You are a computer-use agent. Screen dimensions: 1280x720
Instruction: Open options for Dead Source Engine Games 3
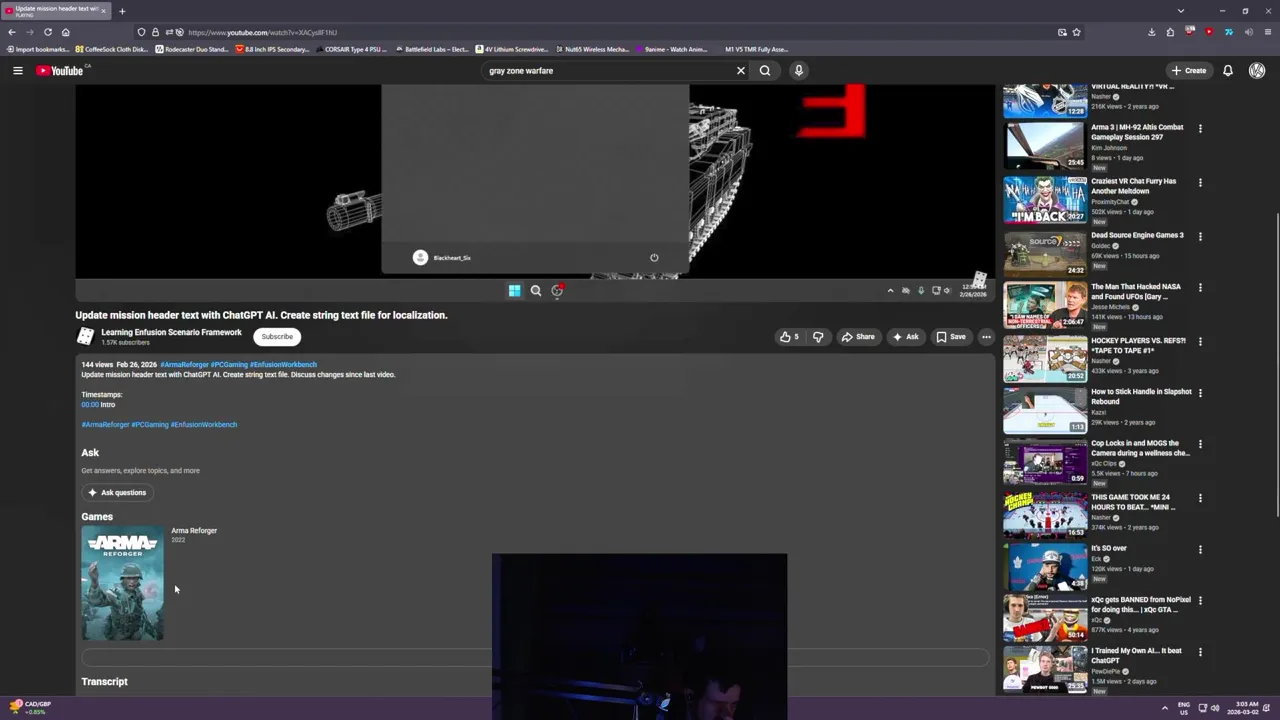tap(1200, 236)
